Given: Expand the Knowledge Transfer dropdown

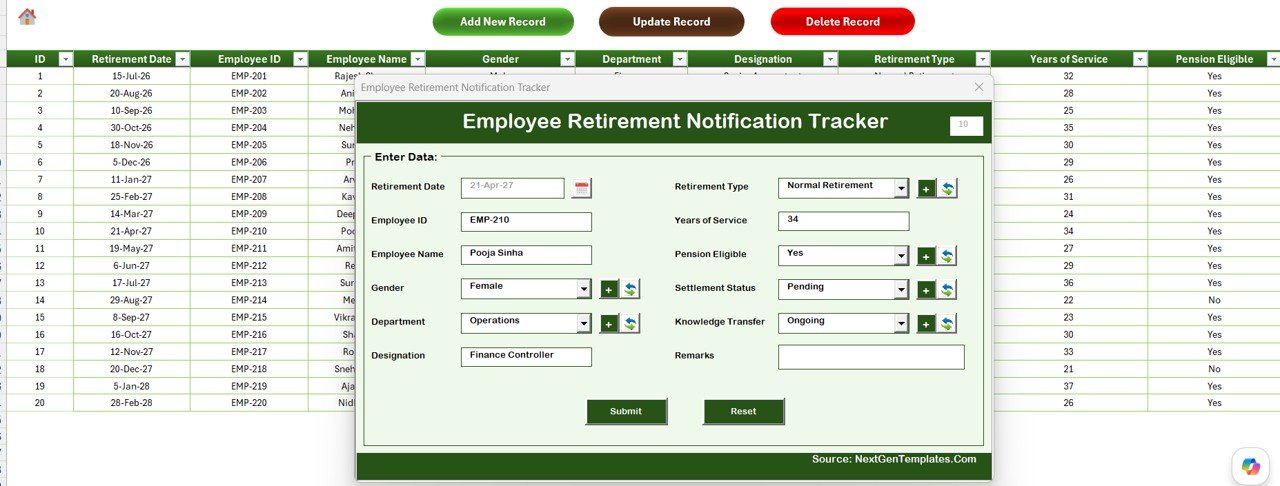Looking at the screenshot, I should click(901, 323).
